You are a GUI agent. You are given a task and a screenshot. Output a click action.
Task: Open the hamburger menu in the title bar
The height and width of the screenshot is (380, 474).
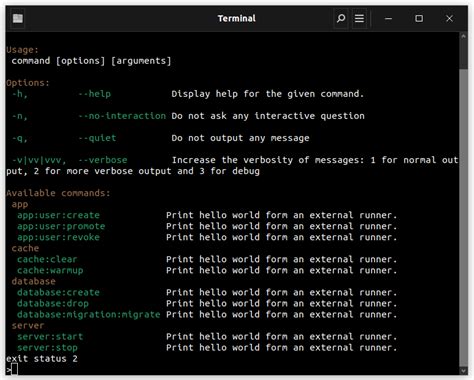click(359, 18)
